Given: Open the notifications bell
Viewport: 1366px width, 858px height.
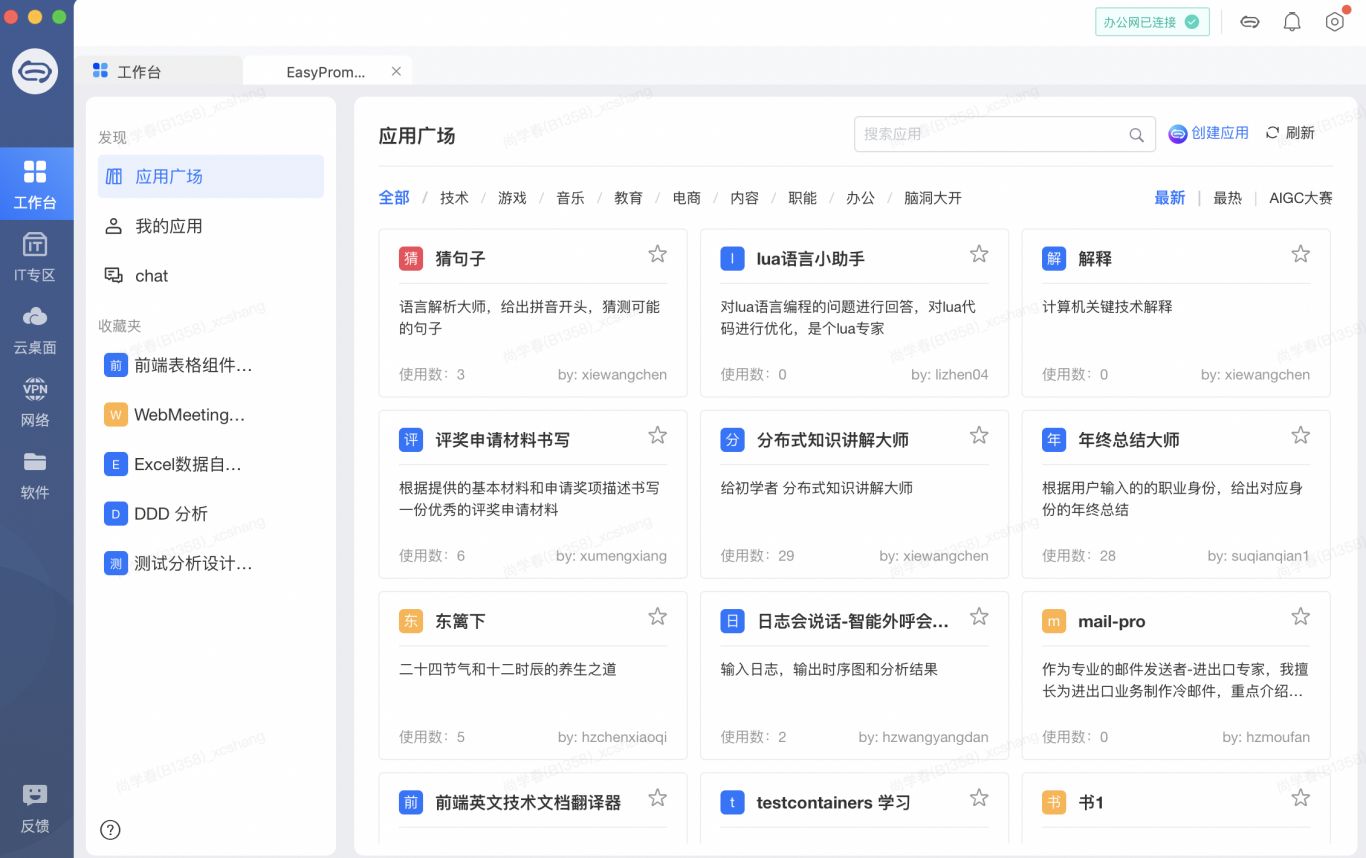Looking at the screenshot, I should coord(1292,22).
